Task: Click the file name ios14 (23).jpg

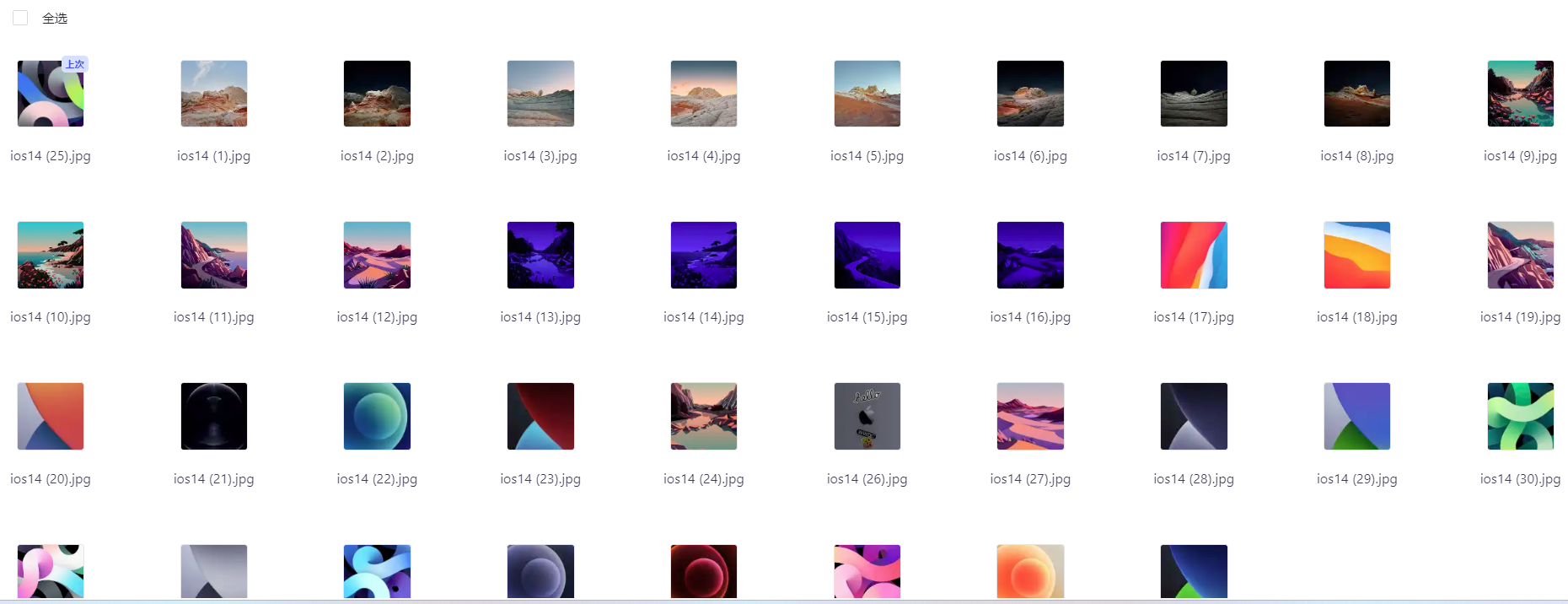Action: (540, 479)
